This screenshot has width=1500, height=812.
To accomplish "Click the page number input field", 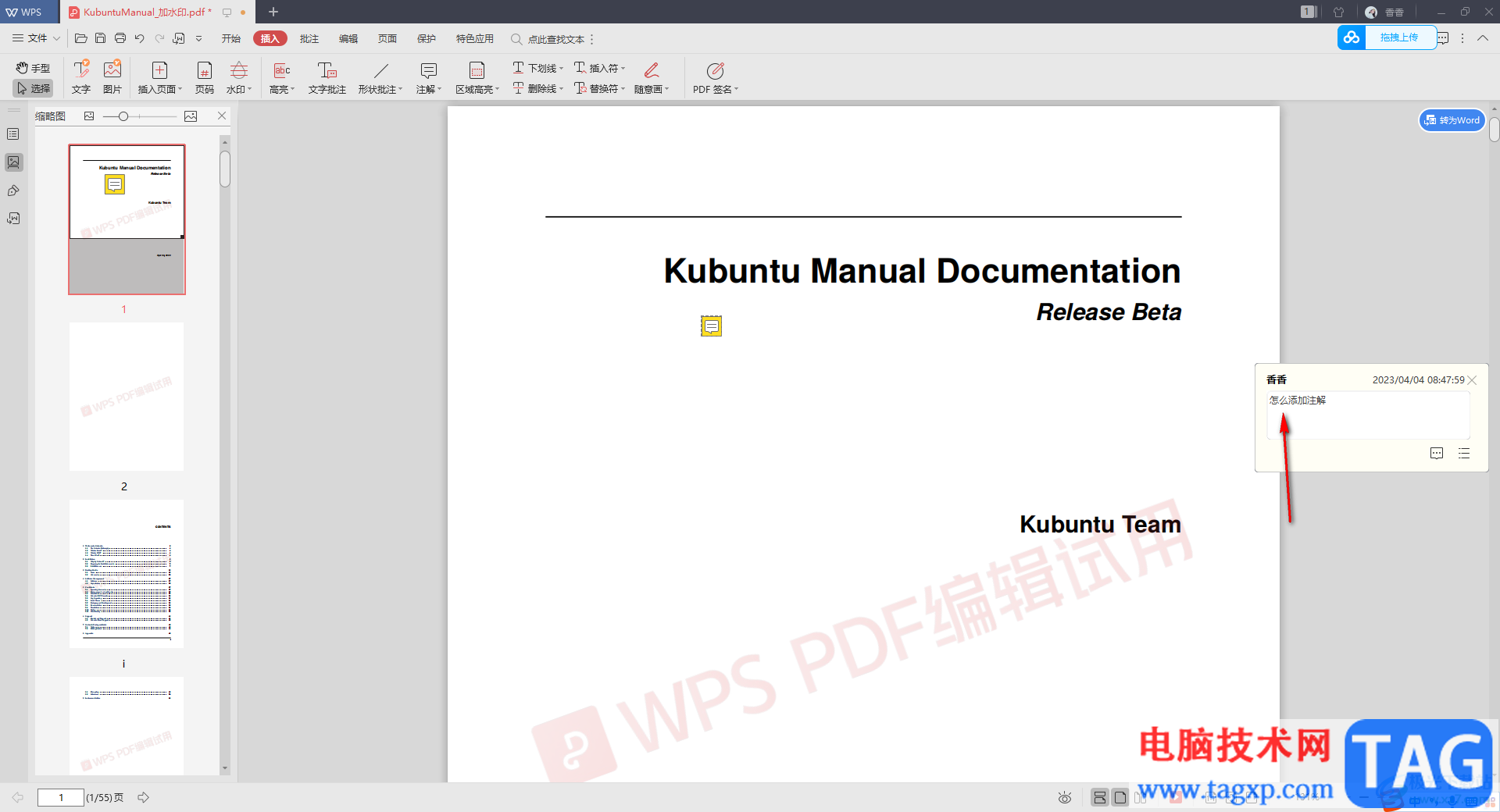I will click(61, 797).
